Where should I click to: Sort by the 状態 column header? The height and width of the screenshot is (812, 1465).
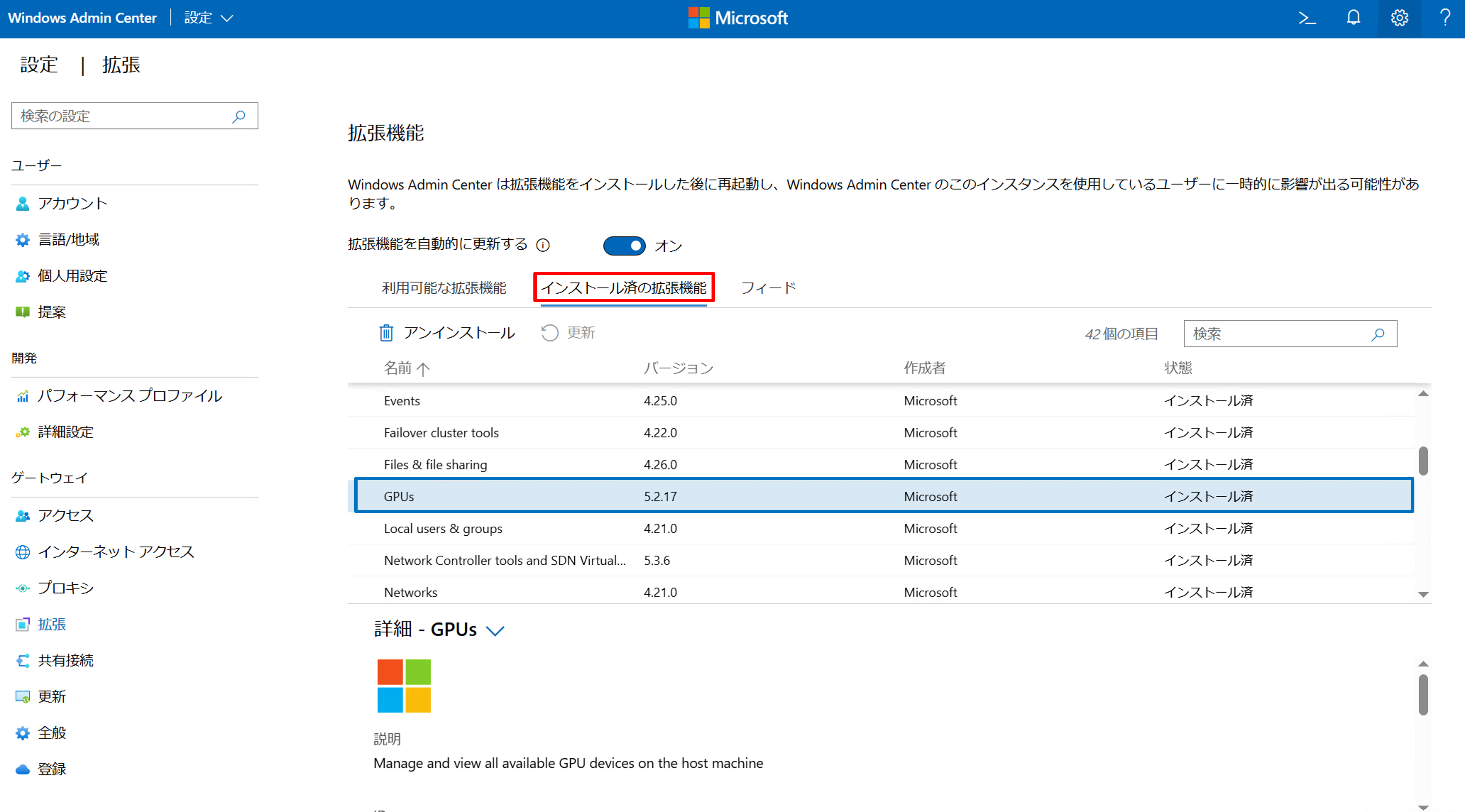click(x=1178, y=369)
